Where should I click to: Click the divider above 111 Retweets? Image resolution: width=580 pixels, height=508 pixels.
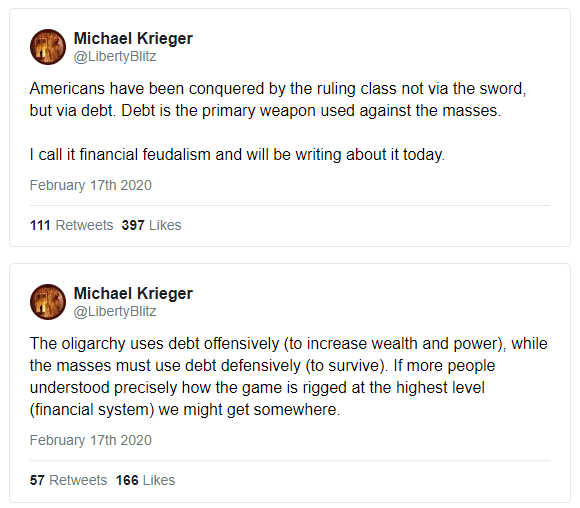[290, 205]
